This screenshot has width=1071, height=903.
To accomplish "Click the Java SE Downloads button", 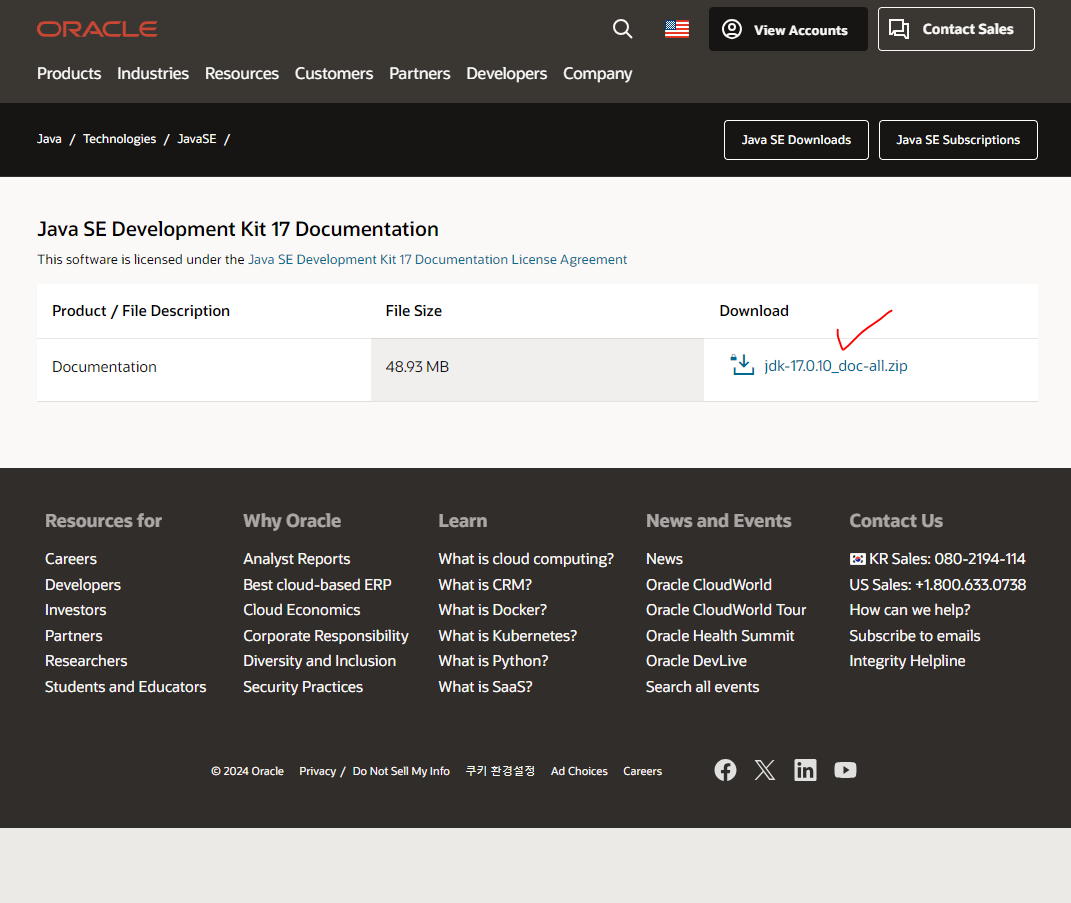I will coord(796,140).
